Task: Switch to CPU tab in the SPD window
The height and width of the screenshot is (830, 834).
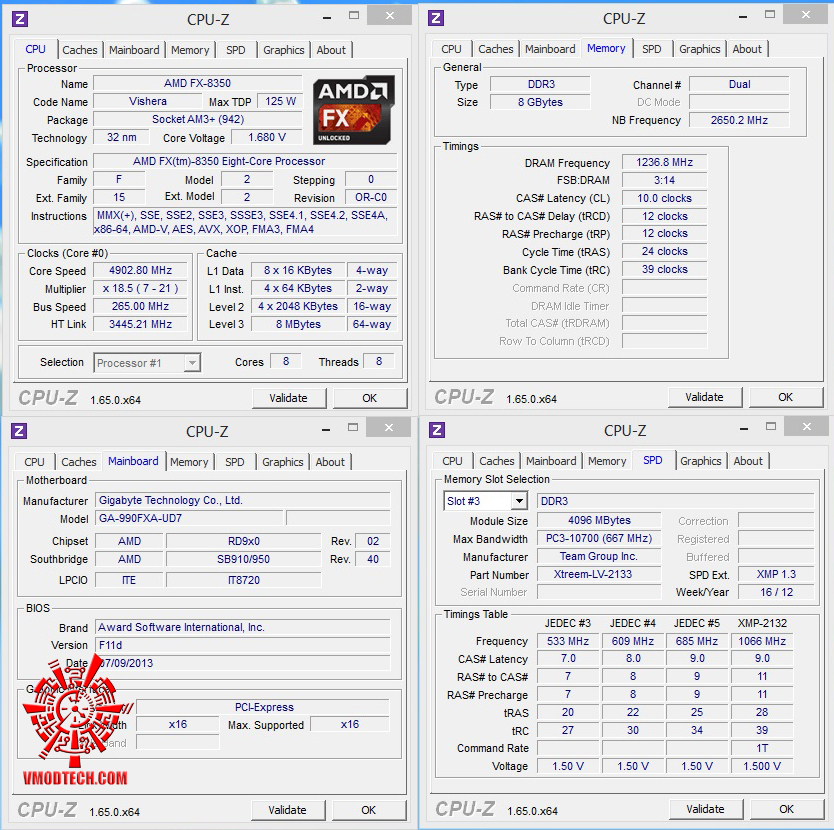Action: pos(452,461)
